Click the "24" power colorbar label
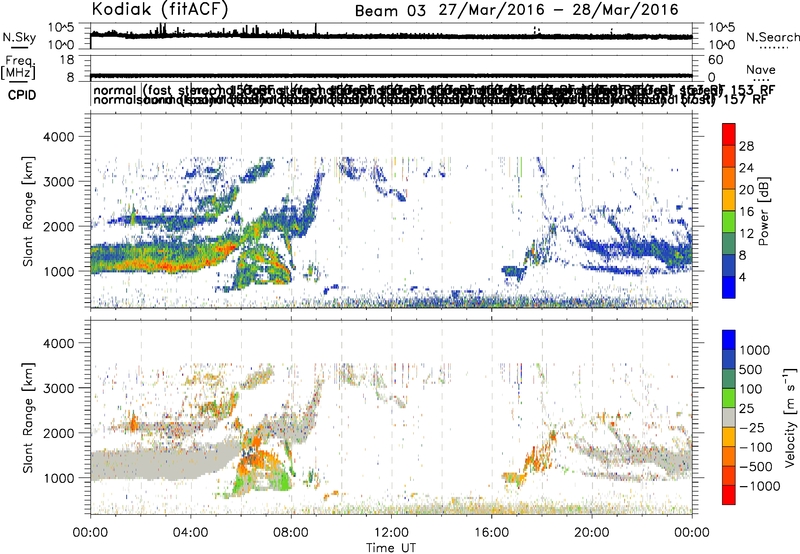Image resolution: width=800 pixels, height=554 pixels. tap(746, 168)
